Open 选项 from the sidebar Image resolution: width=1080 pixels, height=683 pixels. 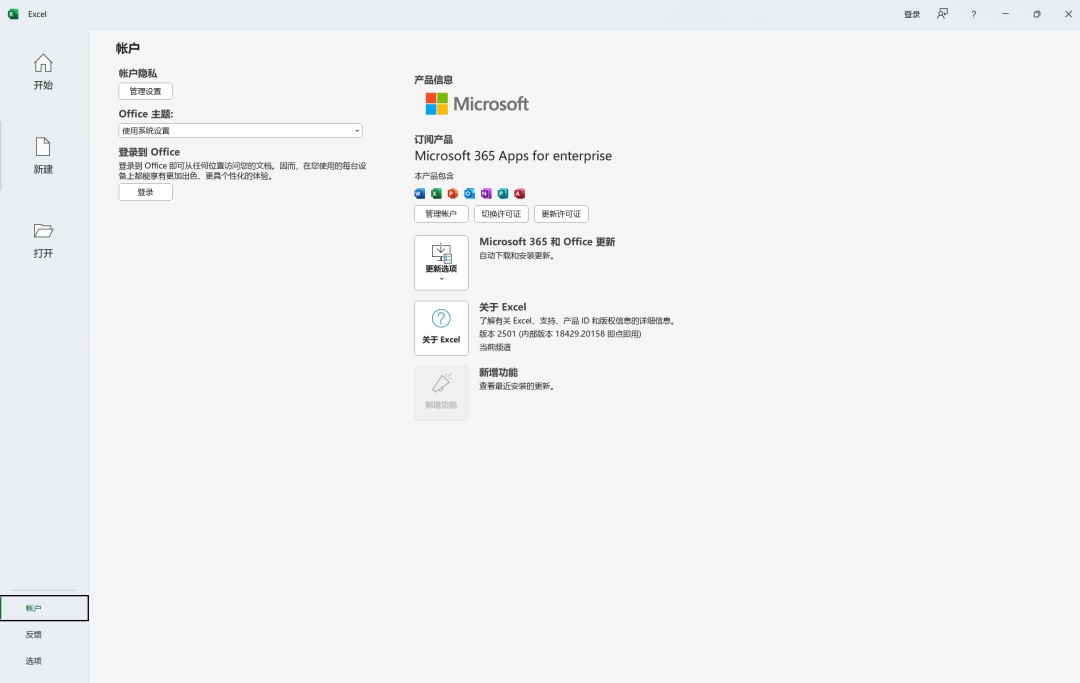pyautogui.click(x=45, y=660)
